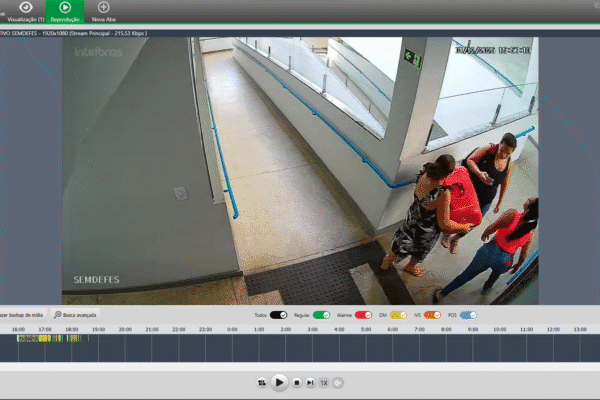The width and height of the screenshot is (600, 400).
Task: Toggle the DM recording filter
Action: click(399, 314)
